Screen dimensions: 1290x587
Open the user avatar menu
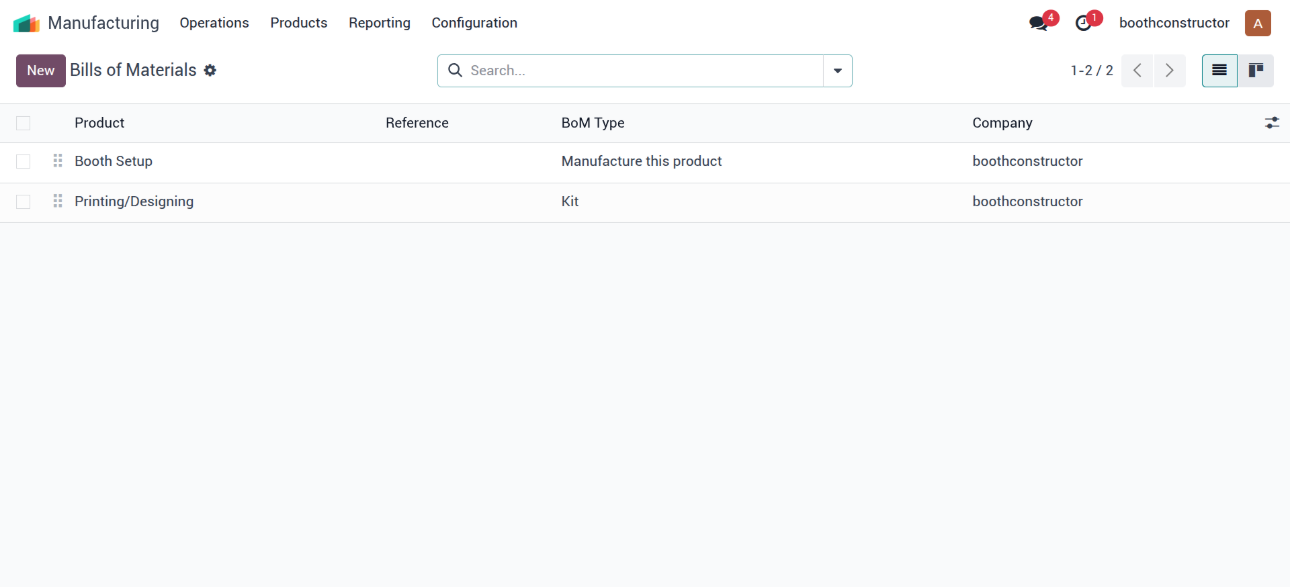click(x=1257, y=23)
